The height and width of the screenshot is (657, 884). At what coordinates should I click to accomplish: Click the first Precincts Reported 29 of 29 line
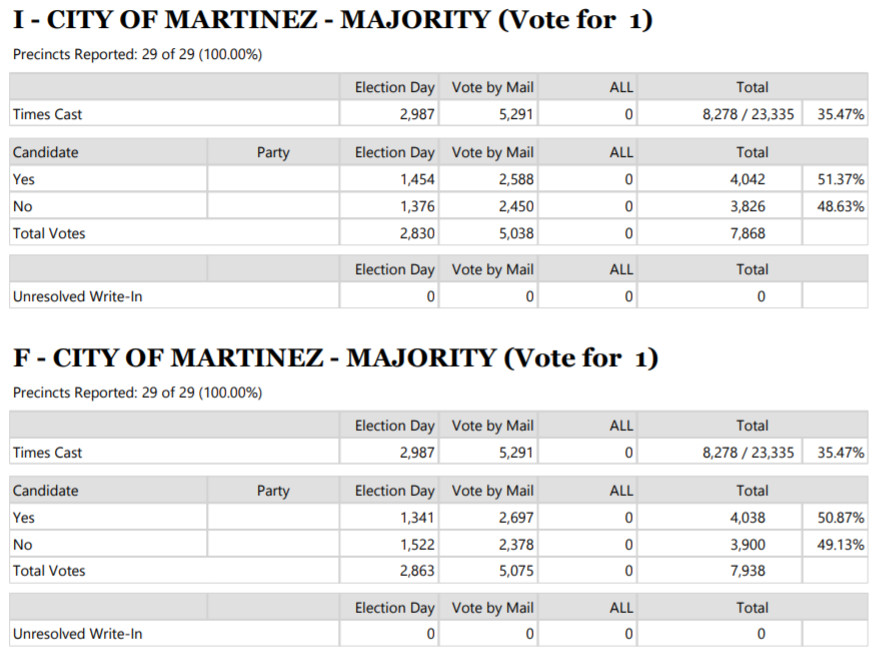coord(138,55)
